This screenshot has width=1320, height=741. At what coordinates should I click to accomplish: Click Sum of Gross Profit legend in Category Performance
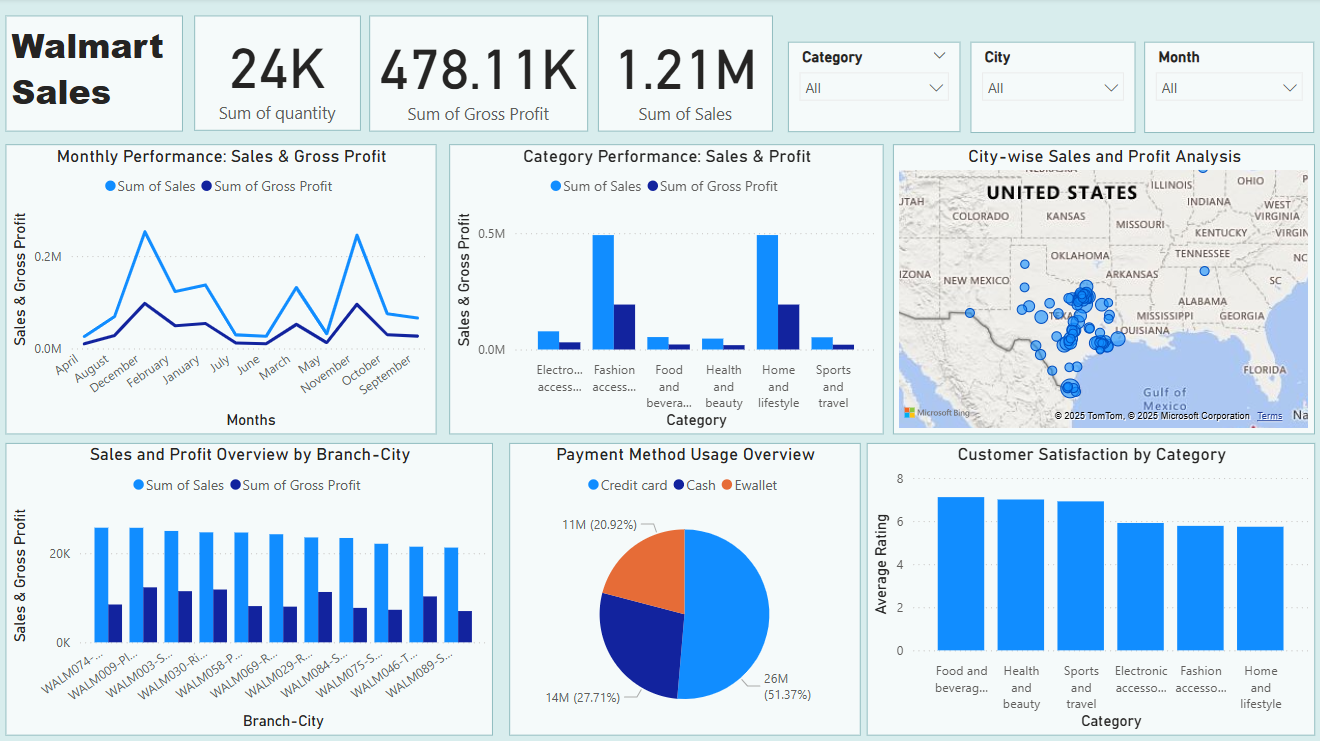713,186
